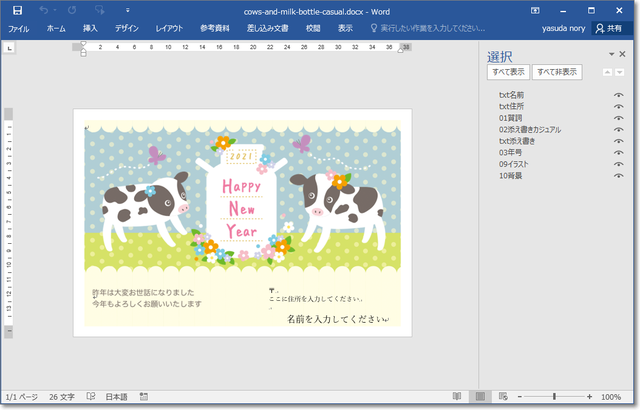Click the proofing check icon in status bar
This screenshot has width=640, height=410.
(x=91, y=397)
